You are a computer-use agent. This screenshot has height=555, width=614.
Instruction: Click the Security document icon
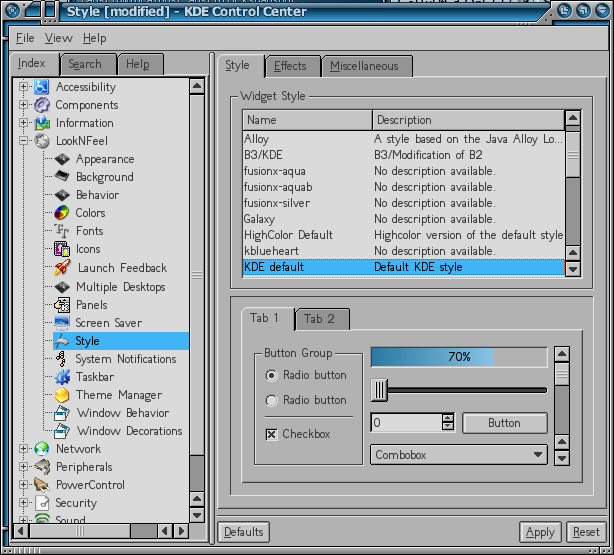pos(42,503)
